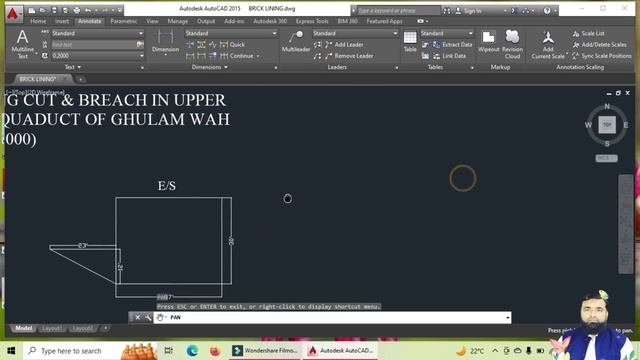Switch to Wondershare Filmora taskbar button
This screenshot has height=360, width=640.
265,351
